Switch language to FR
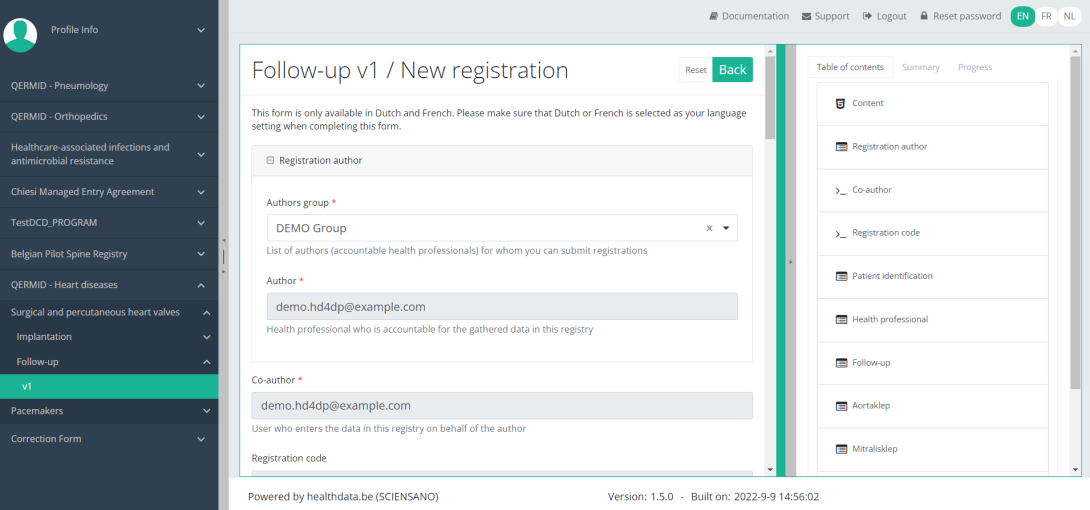 click(1046, 16)
